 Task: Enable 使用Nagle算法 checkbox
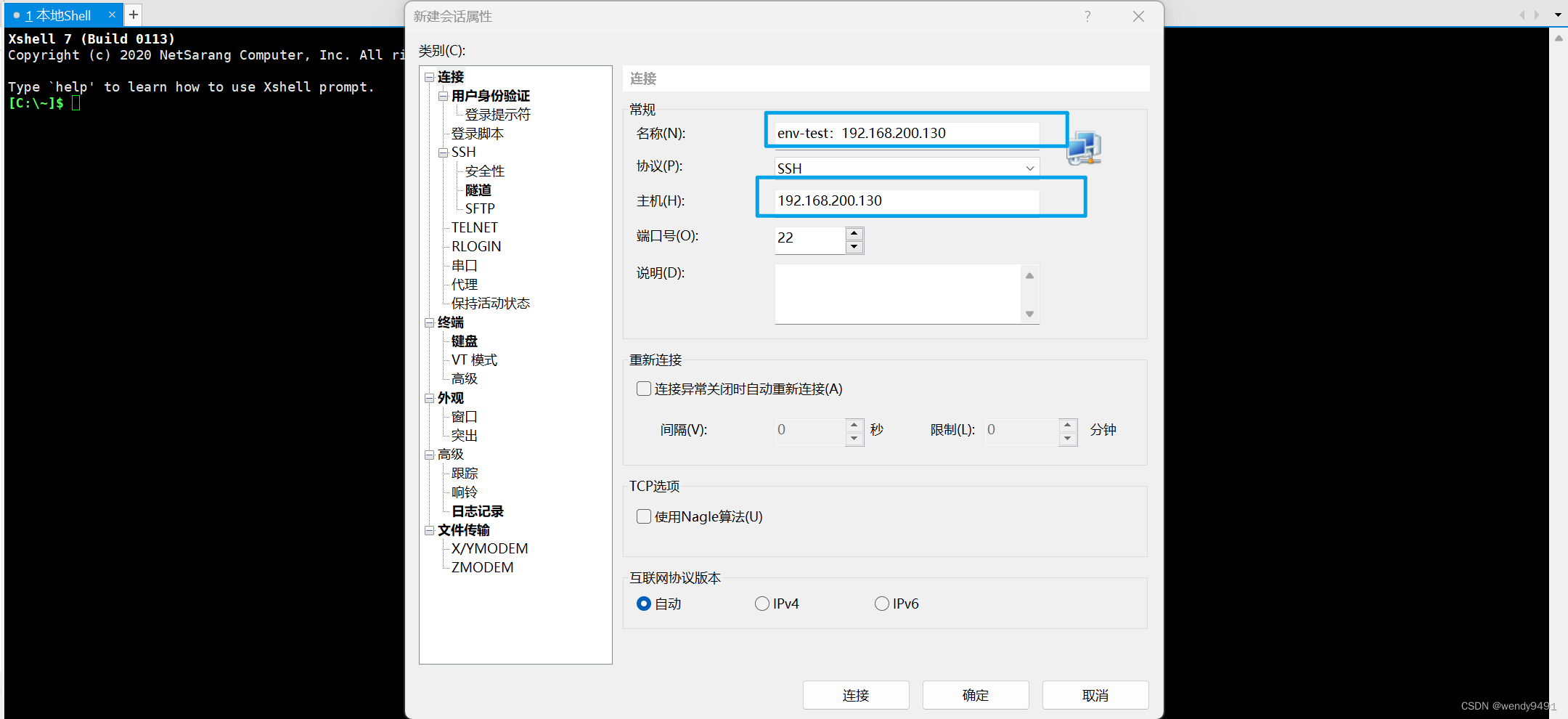(x=644, y=516)
